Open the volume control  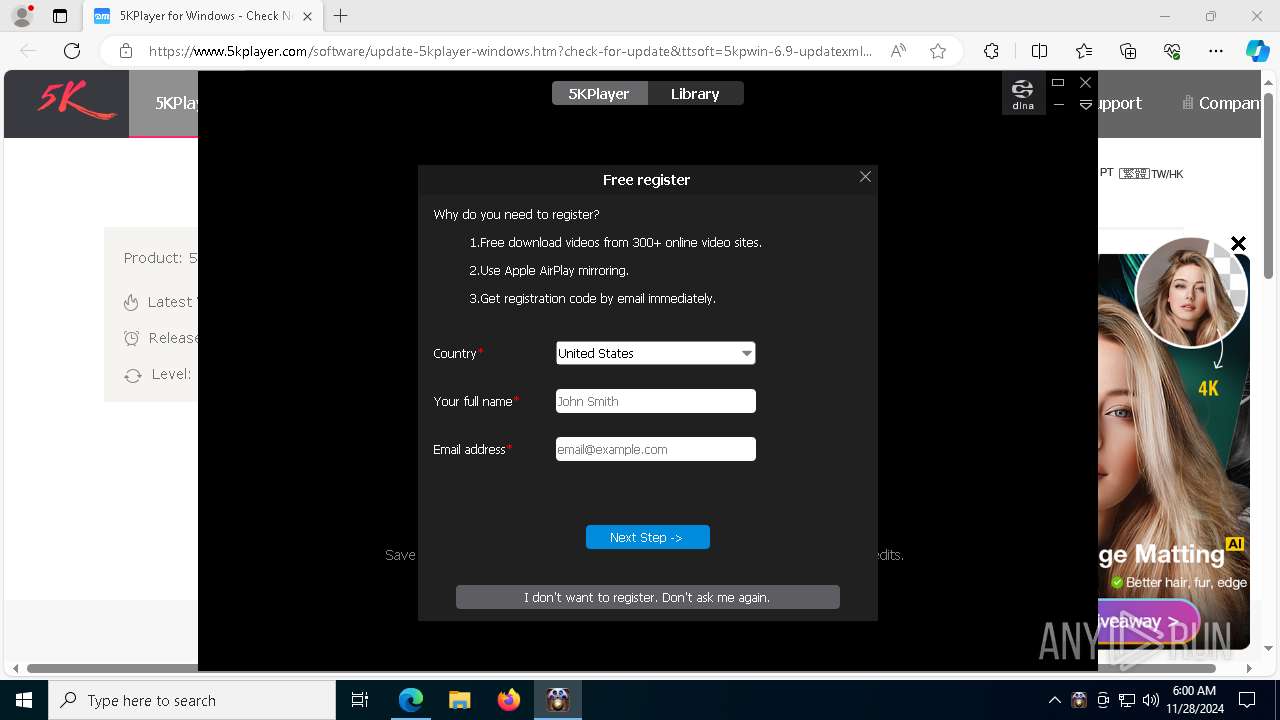[1150, 700]
